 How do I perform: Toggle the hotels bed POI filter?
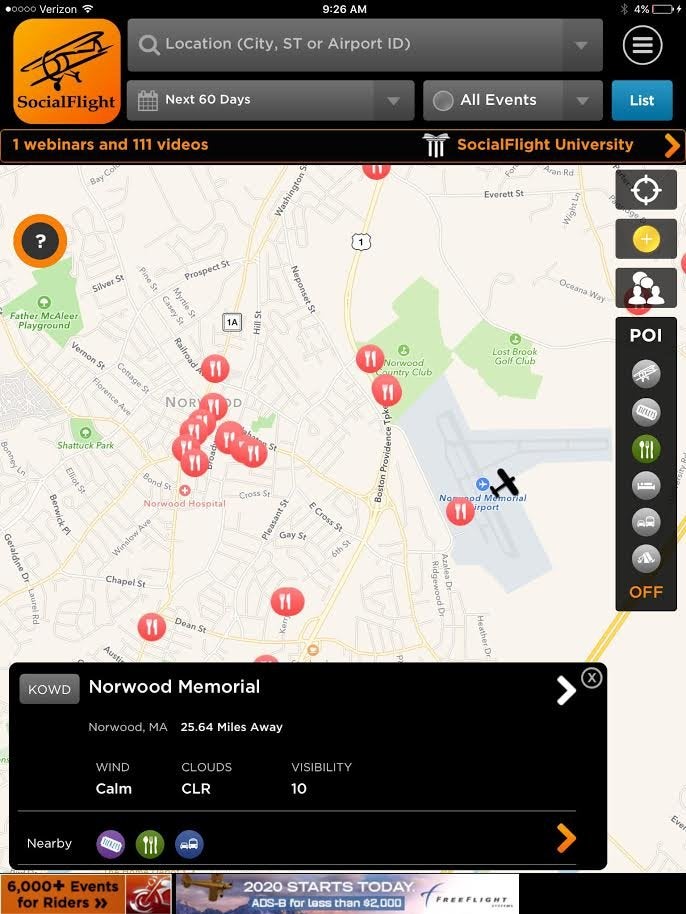(x=646, y=485)
